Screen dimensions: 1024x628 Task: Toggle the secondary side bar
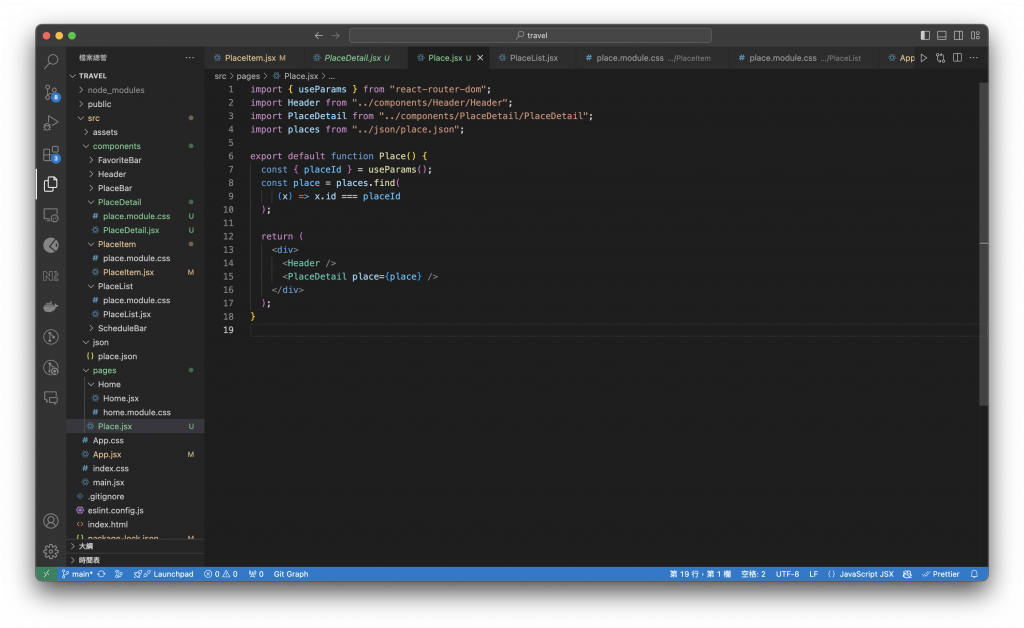[x=958, y=35]
